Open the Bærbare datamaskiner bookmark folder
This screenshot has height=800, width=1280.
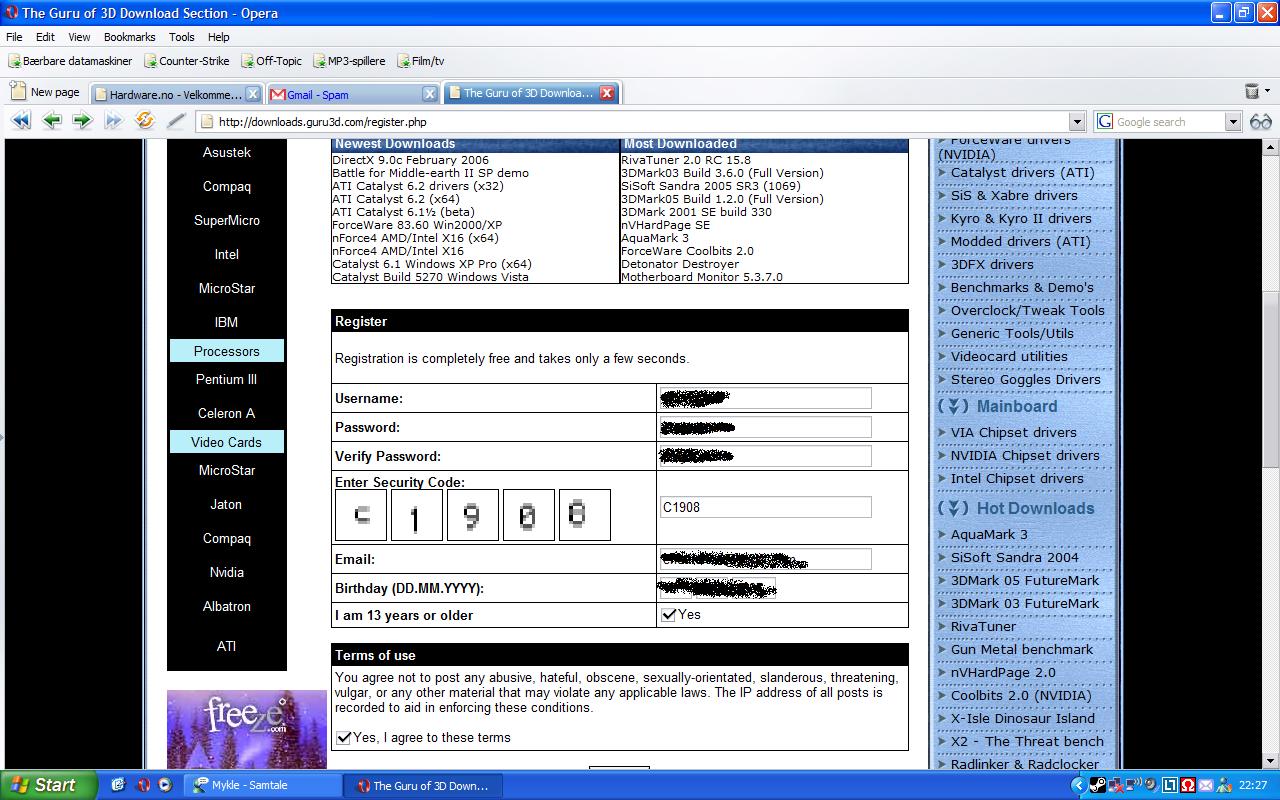(70, 61)
